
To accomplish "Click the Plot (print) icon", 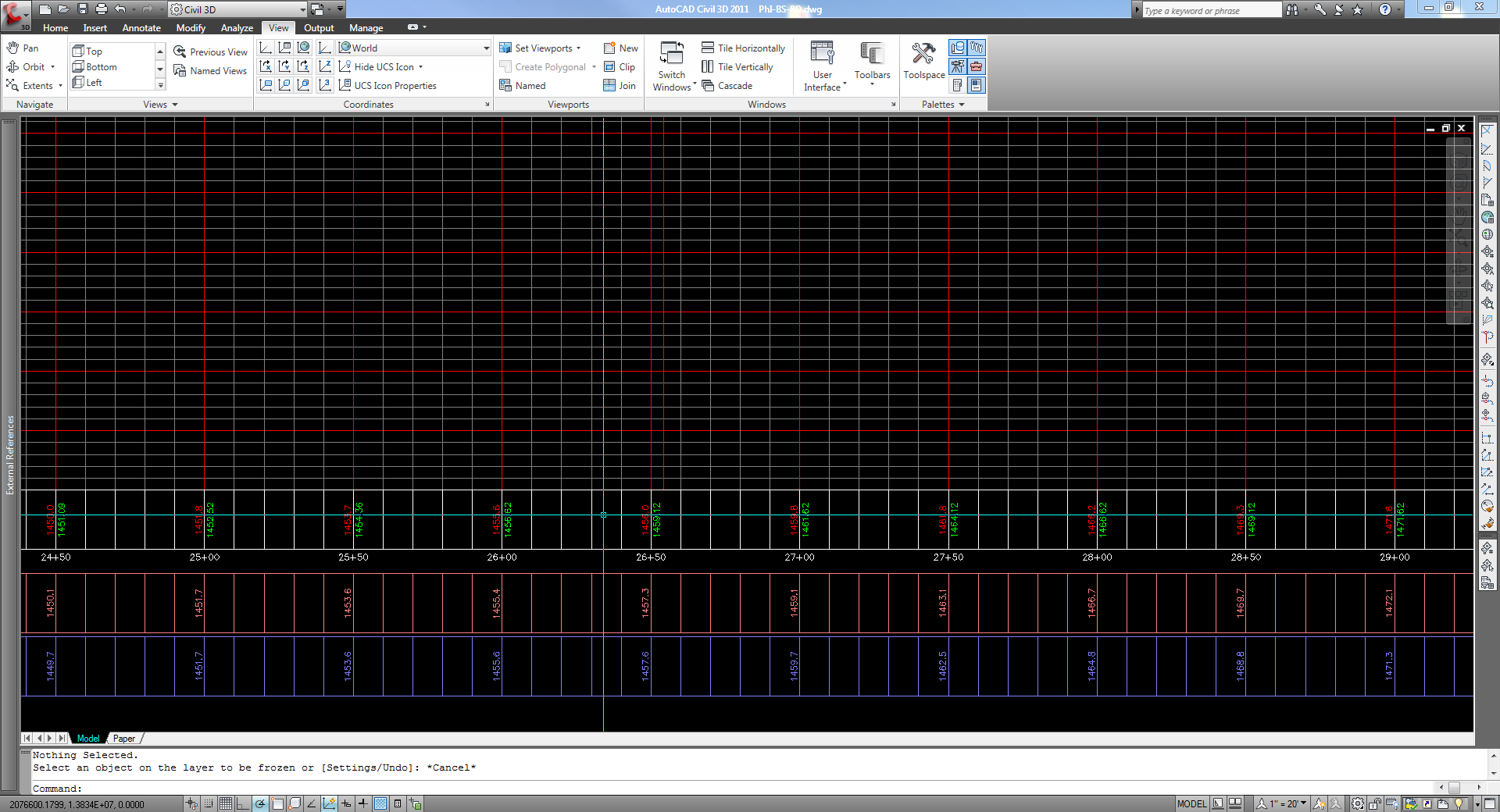I will point(102,9).
